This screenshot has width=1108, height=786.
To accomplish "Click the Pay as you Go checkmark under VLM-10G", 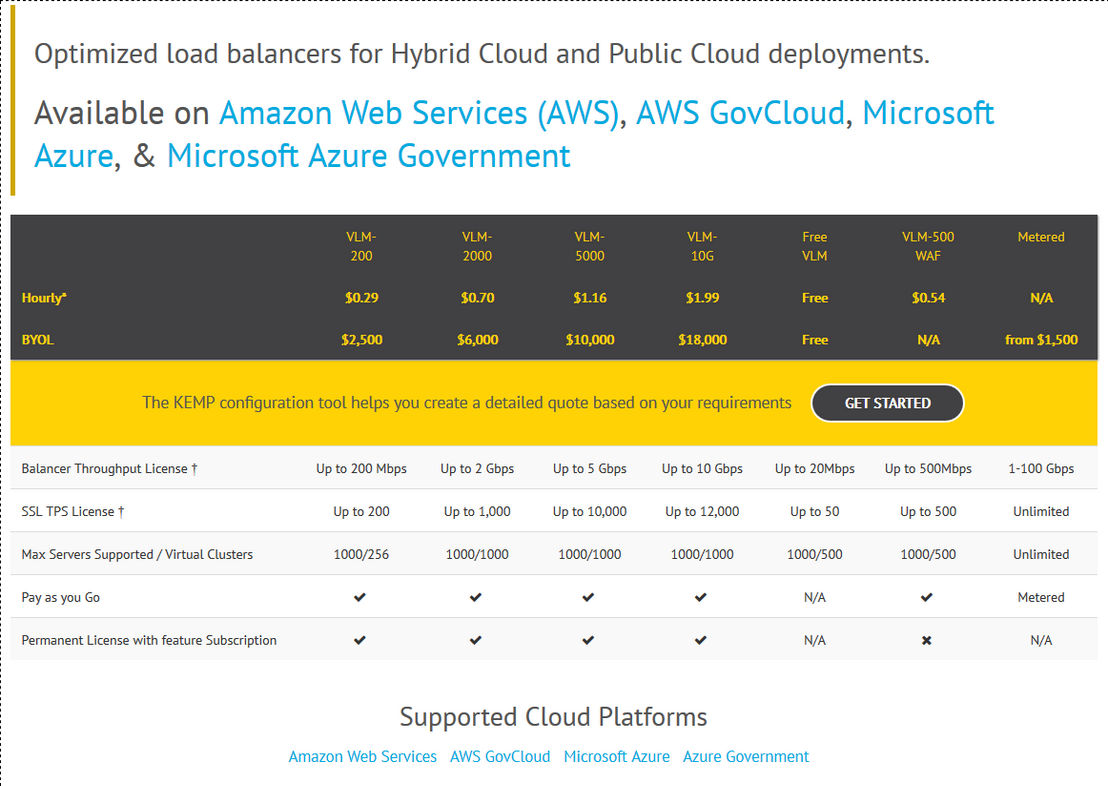I will click(x=701, y=597).
